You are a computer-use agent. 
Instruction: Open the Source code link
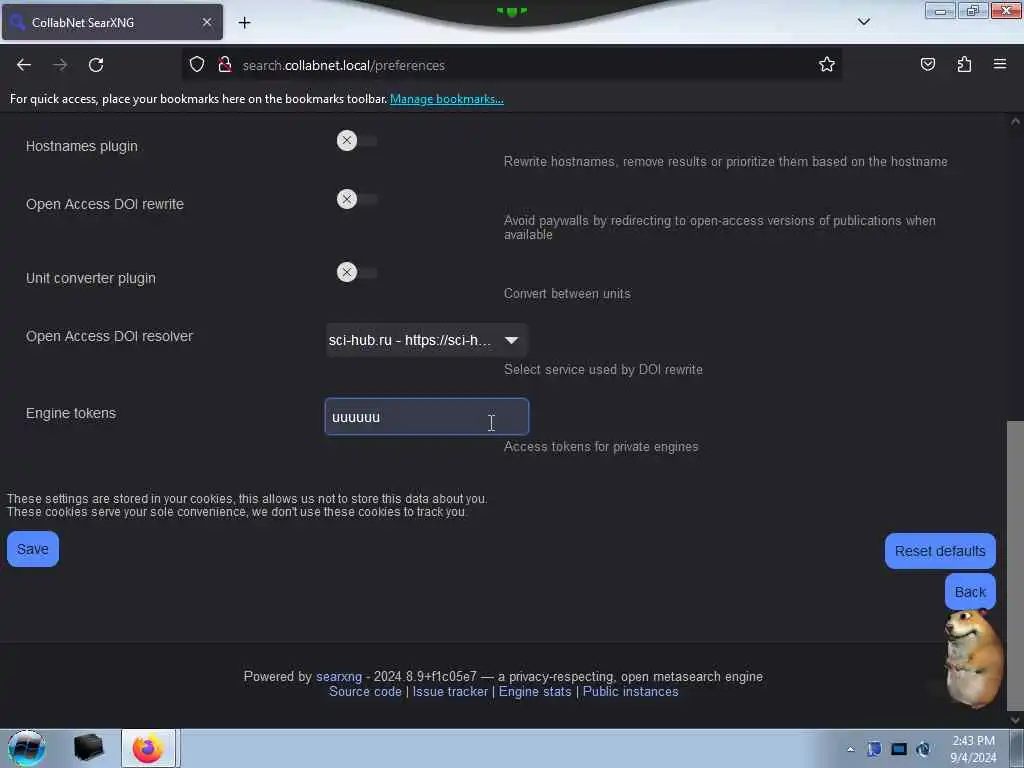[365, 692]
